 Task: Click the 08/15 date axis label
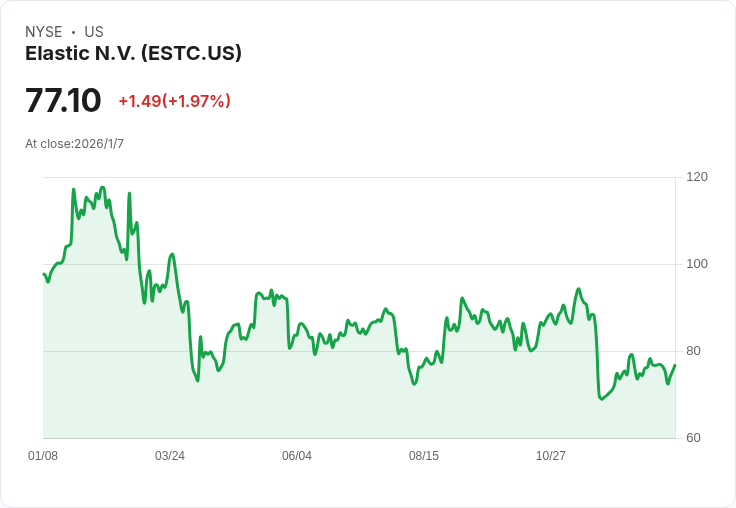click(x=424, y=455)
